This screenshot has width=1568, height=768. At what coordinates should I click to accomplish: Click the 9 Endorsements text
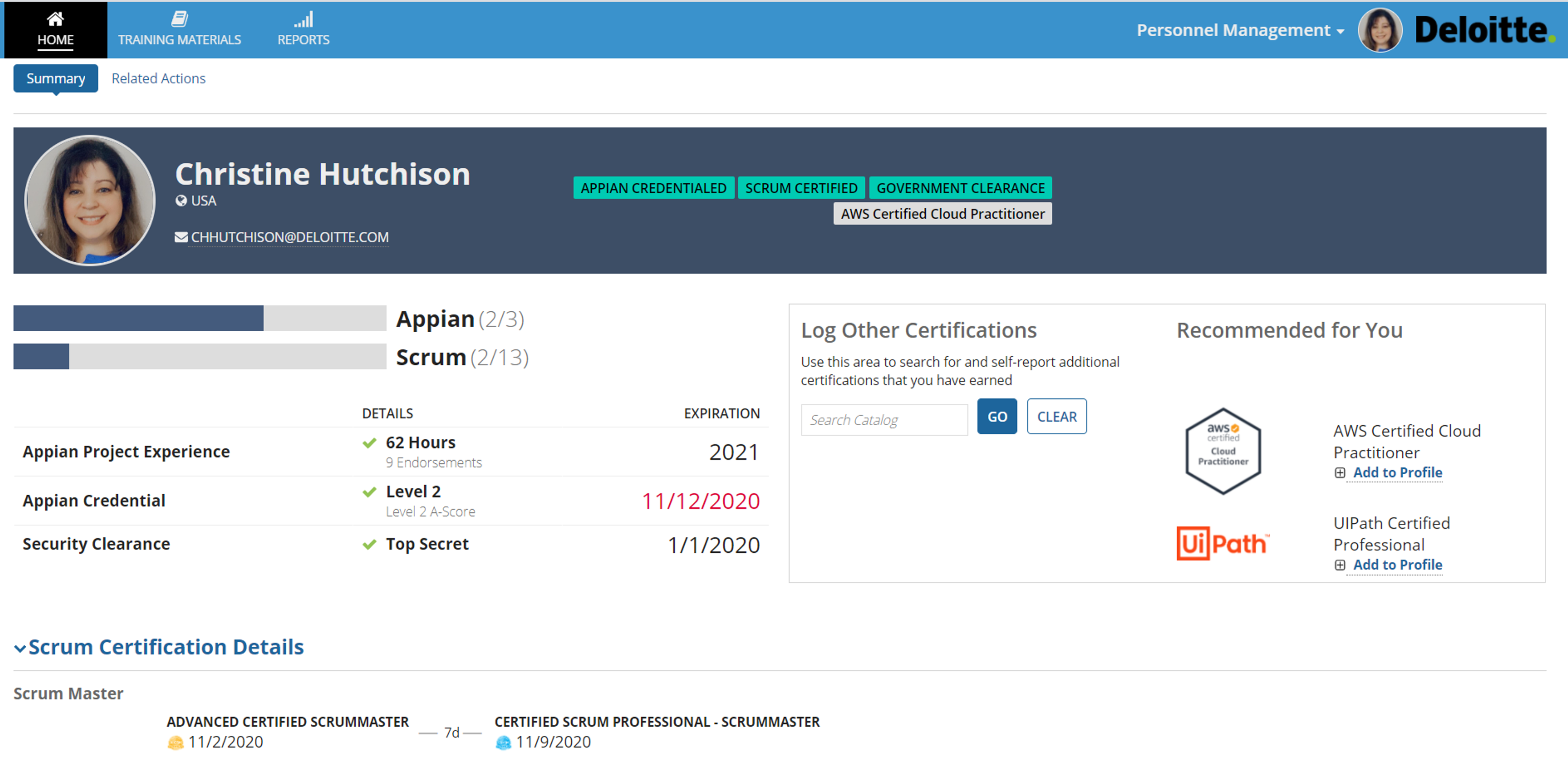point(433,463)
